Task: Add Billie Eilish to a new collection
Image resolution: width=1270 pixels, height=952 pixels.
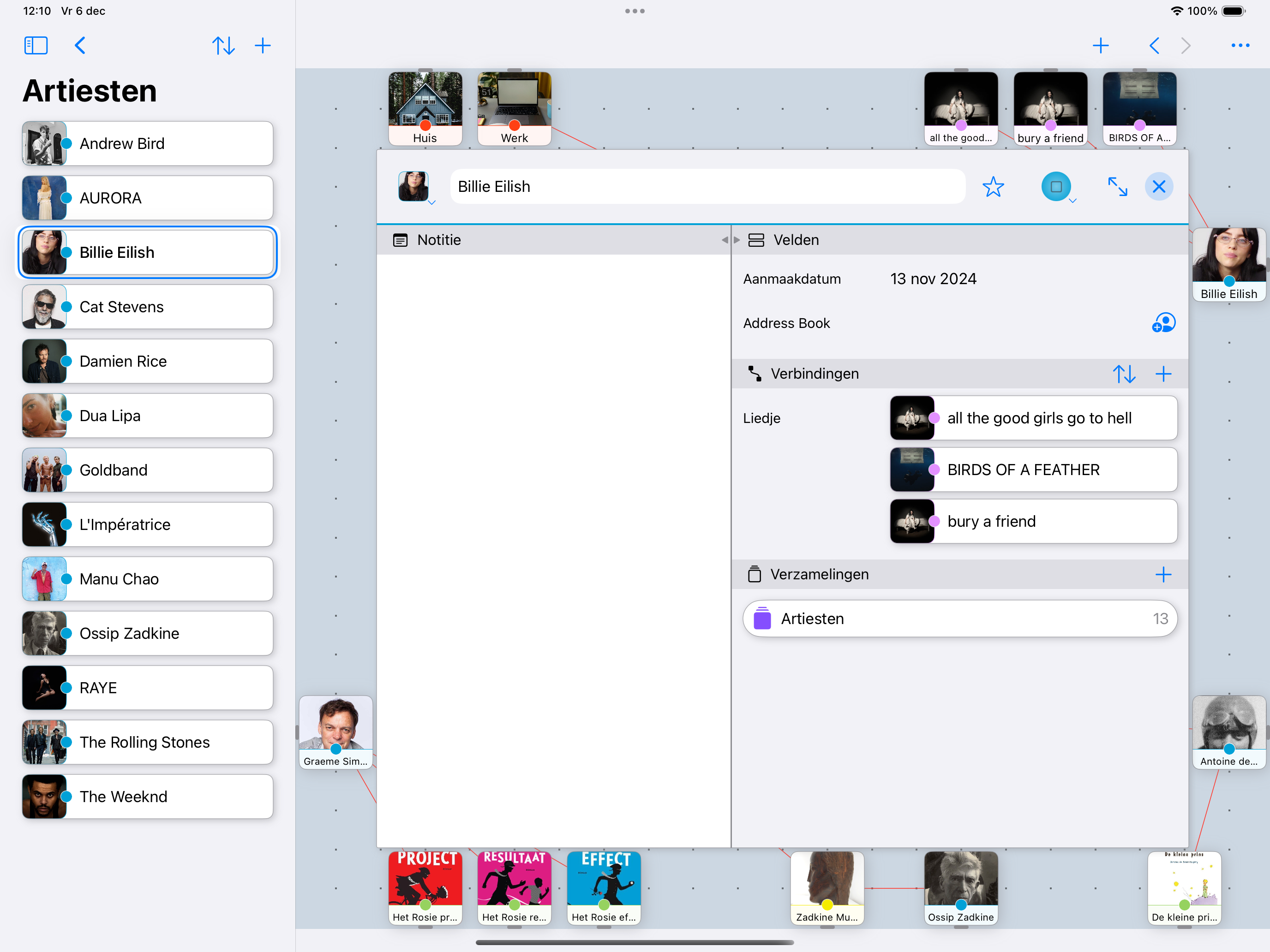Action: point(1163,574)
